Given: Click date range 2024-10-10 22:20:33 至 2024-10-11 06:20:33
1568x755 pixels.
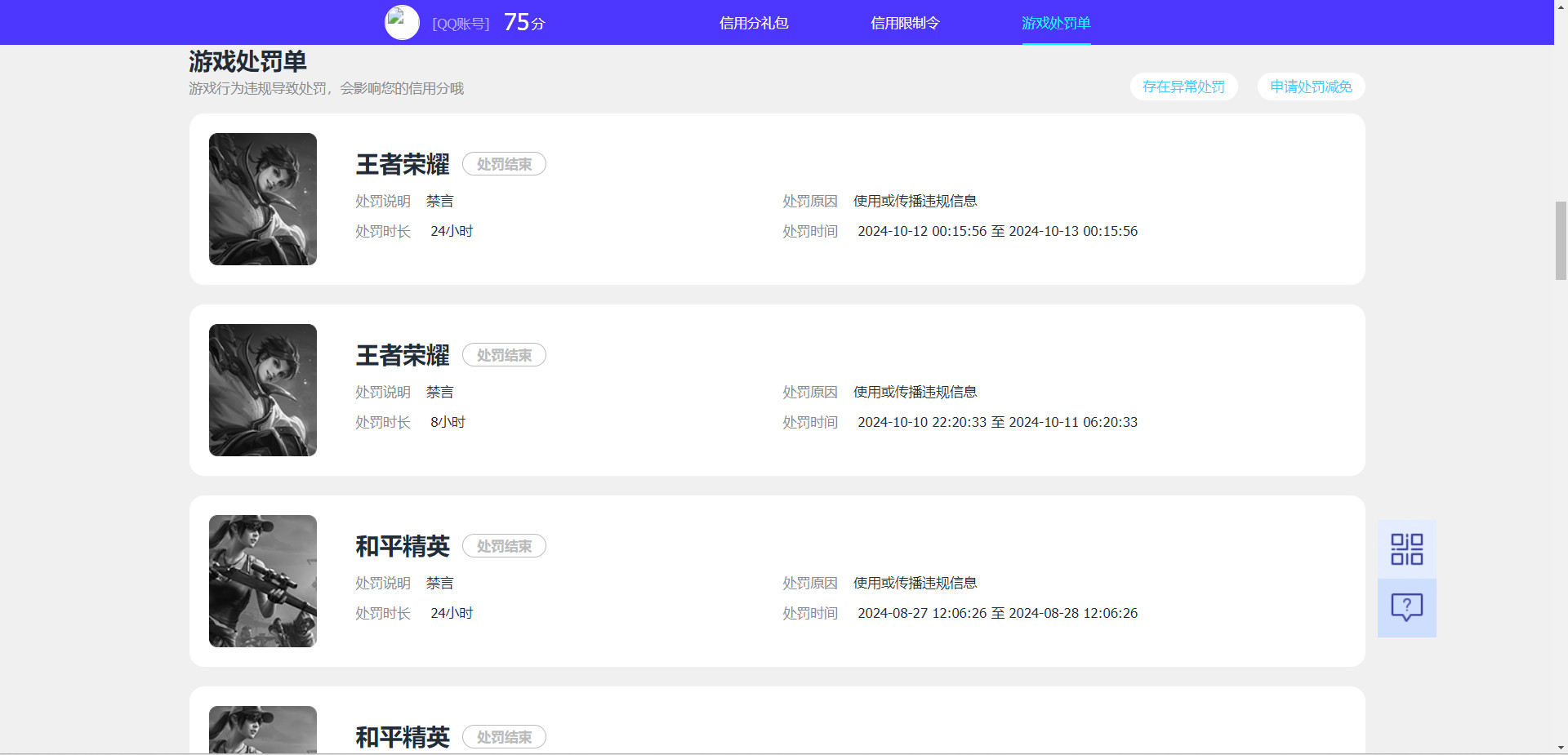Looking at the screenshot, I should click(997, 422).
